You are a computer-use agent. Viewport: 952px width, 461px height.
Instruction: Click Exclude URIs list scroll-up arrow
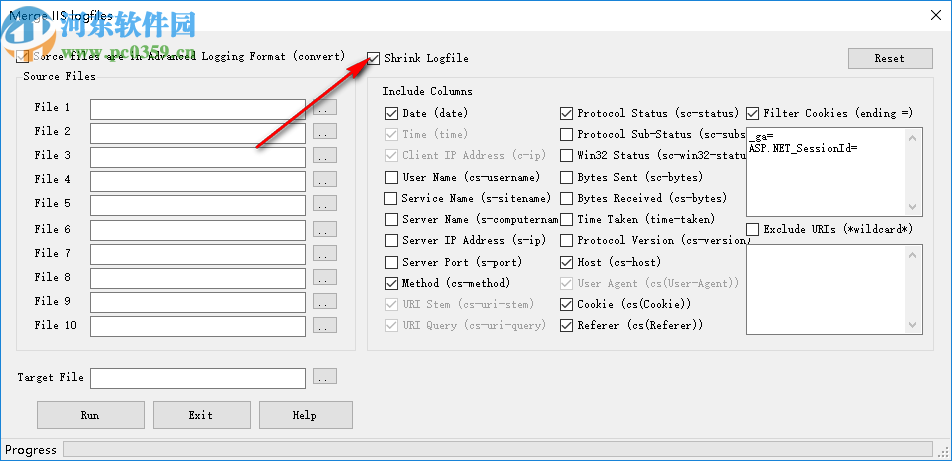click(913, 254)
